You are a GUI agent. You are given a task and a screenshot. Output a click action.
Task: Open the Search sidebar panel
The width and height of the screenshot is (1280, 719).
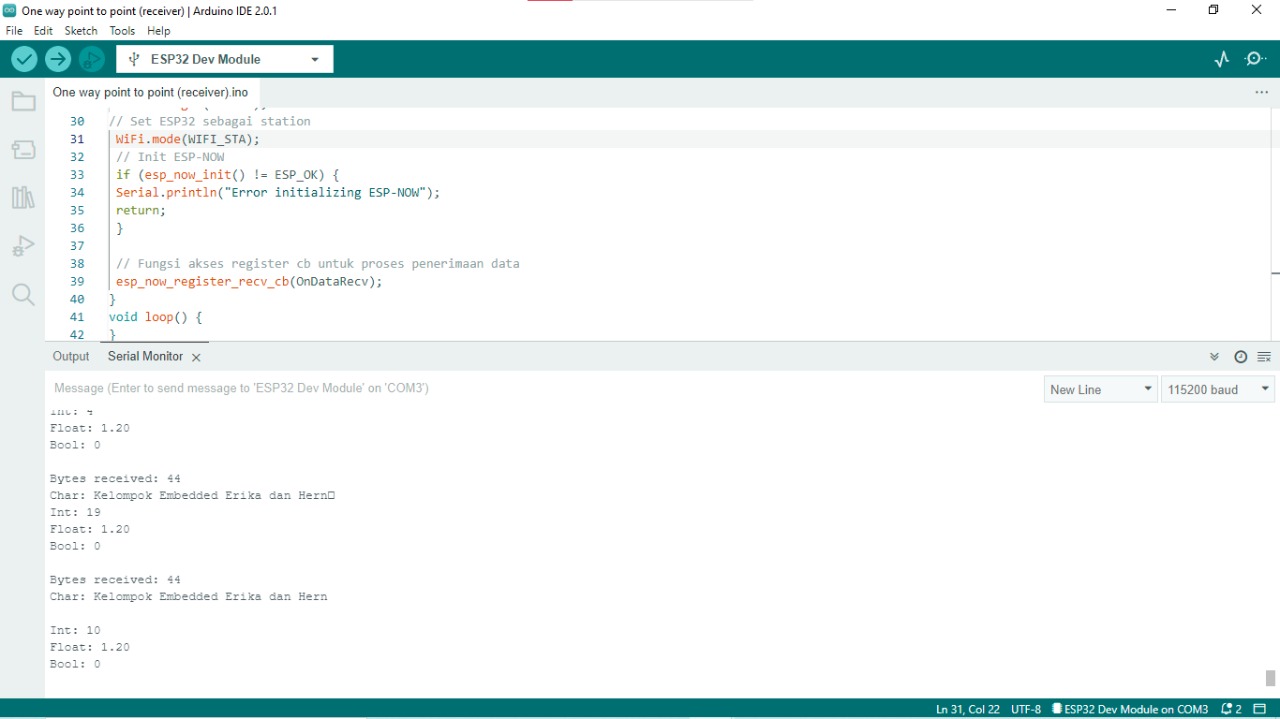coord(23,294)
